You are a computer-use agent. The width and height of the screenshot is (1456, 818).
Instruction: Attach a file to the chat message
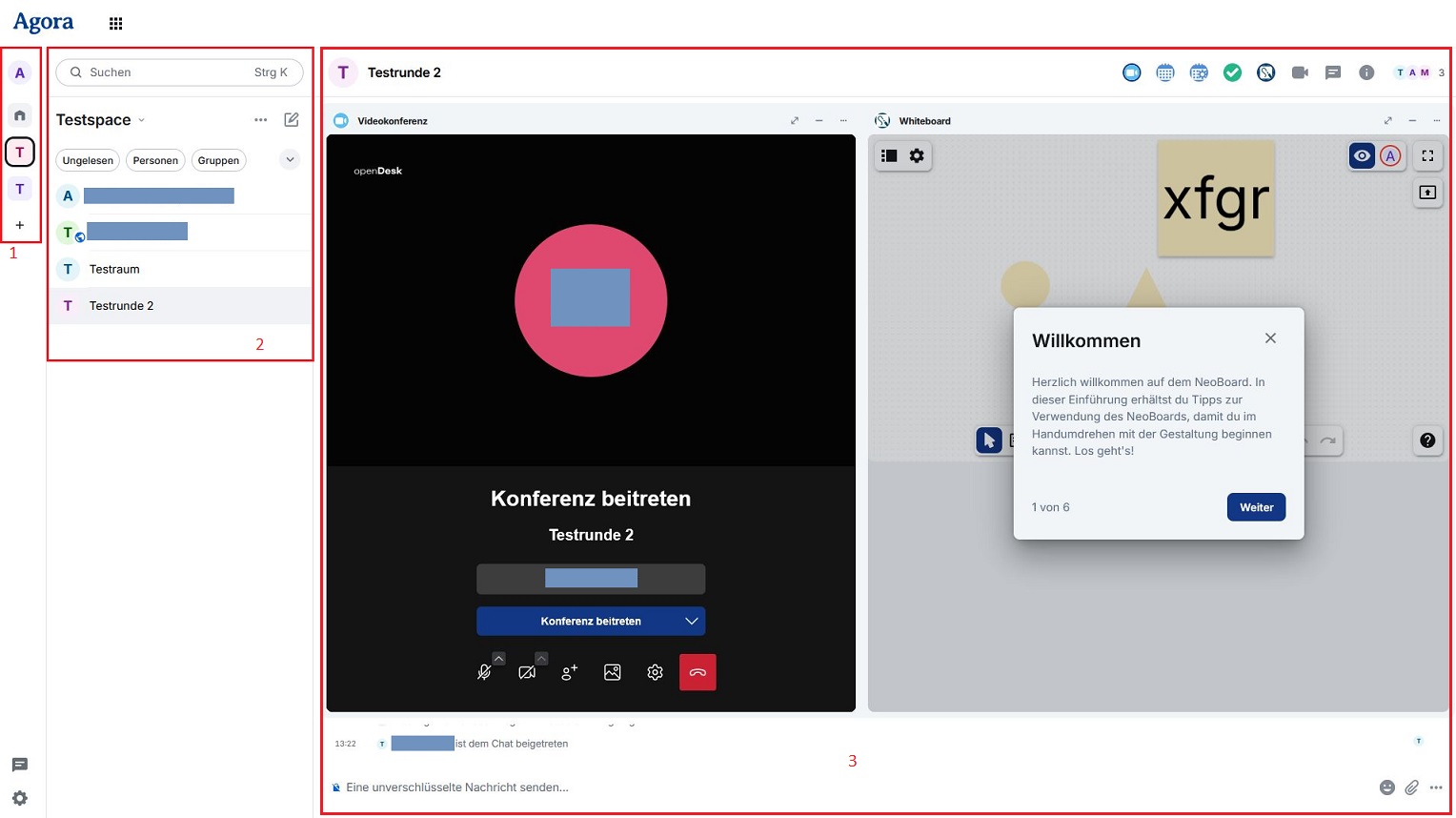(x=1411, y=787)
